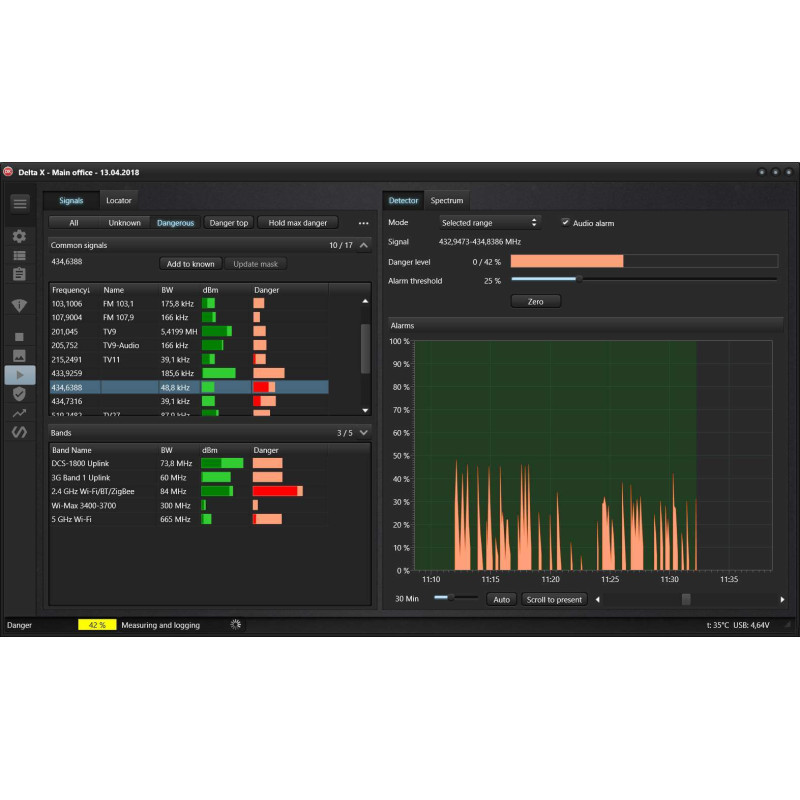The width and height of the screenshot is (800, 800).
Task: Toggle the Unknown signals filter
Action: [124, 223]
